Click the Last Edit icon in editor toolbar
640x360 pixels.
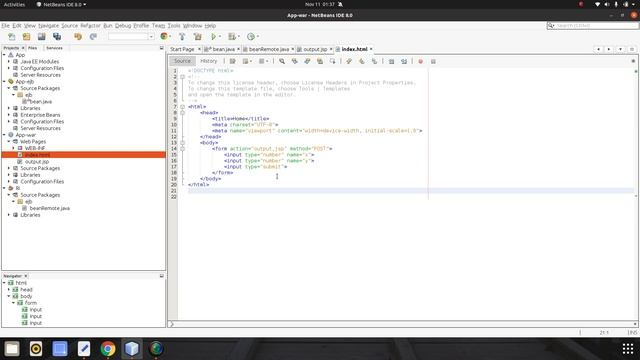click(233, 61)
